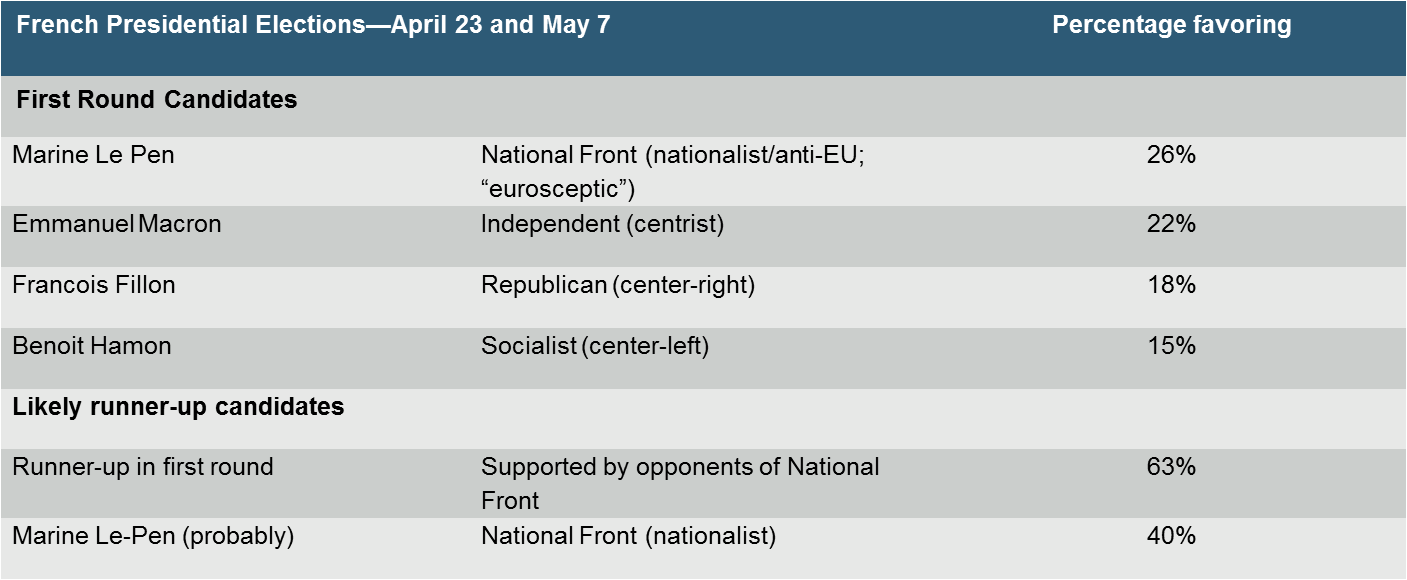Click the French Presidential Elections header title
This screenshot has width=1407, height=580.
[314, 25]
